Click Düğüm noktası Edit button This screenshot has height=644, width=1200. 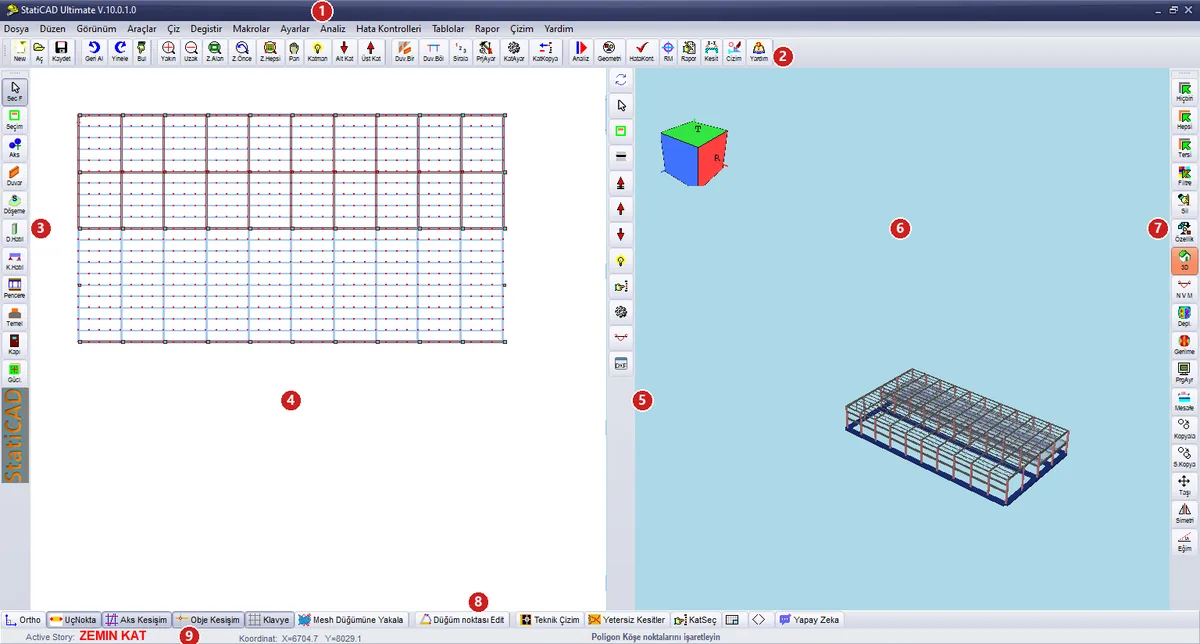461,620
